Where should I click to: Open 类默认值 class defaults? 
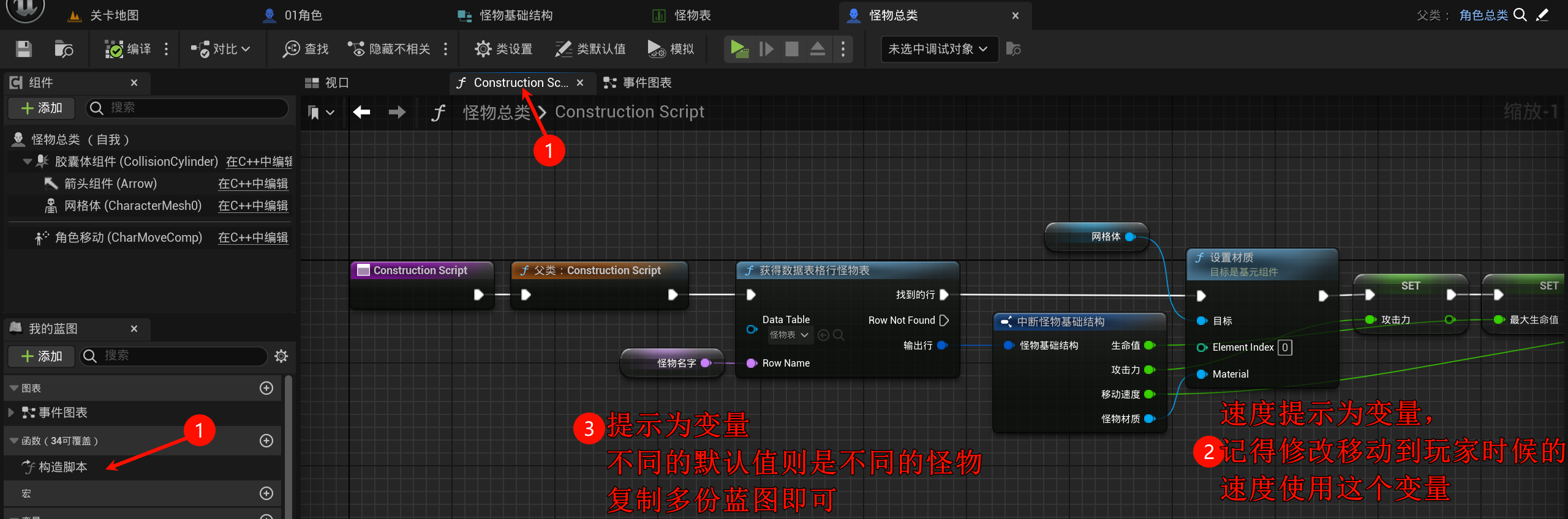(x=590, y=49)
